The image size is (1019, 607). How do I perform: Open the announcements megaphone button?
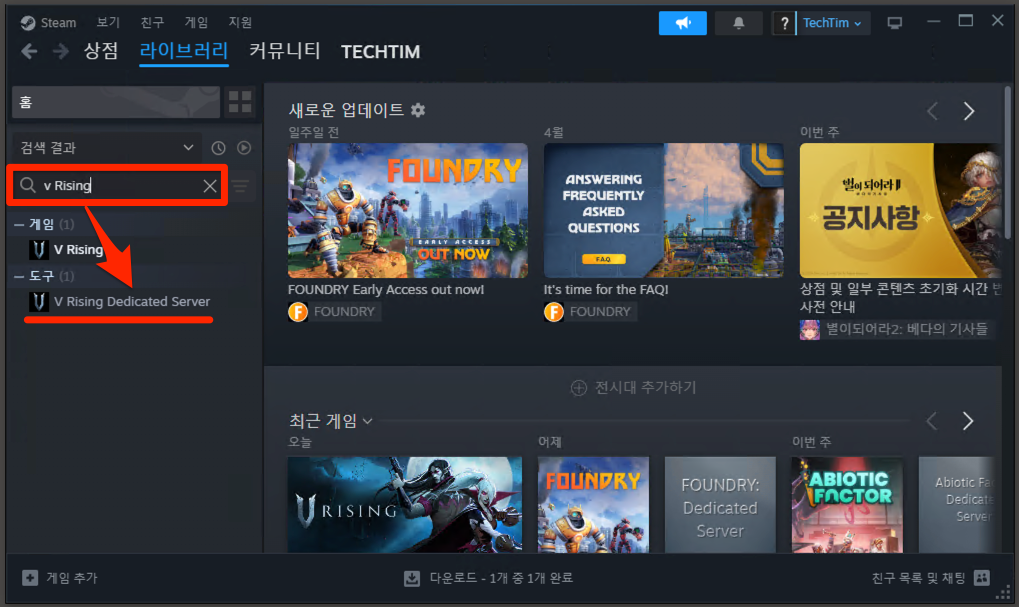click(x=682, y=23)
